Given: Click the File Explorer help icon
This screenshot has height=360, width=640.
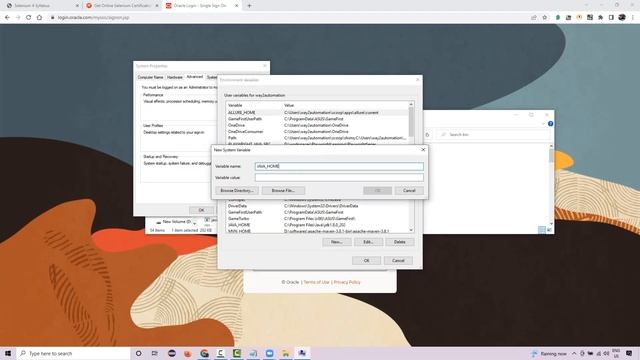Looking at the screenshot, I should click(x=550, y=124).
